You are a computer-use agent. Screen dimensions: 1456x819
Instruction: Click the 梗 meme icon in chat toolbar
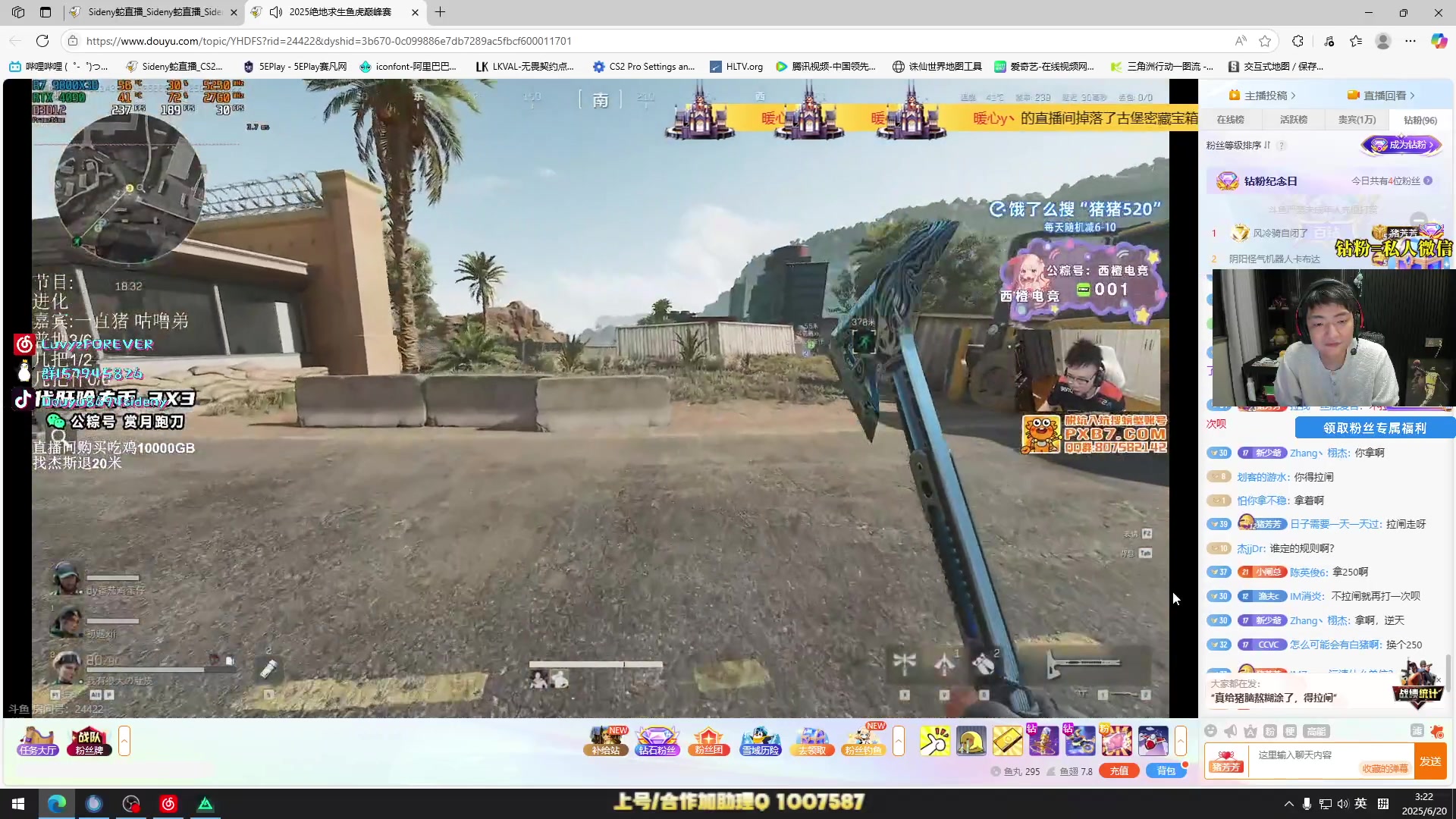pyautogui.click(x=1290, y=731)
